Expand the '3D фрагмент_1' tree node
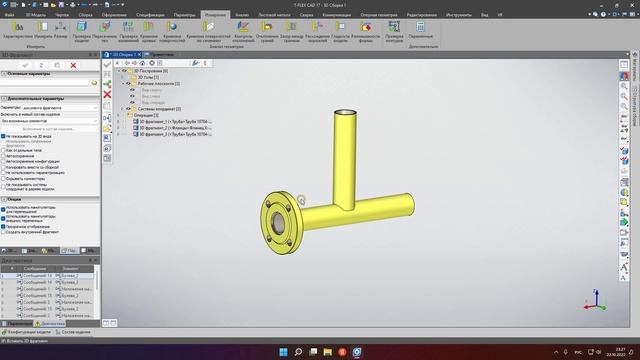640x360 pixels. 118,122
